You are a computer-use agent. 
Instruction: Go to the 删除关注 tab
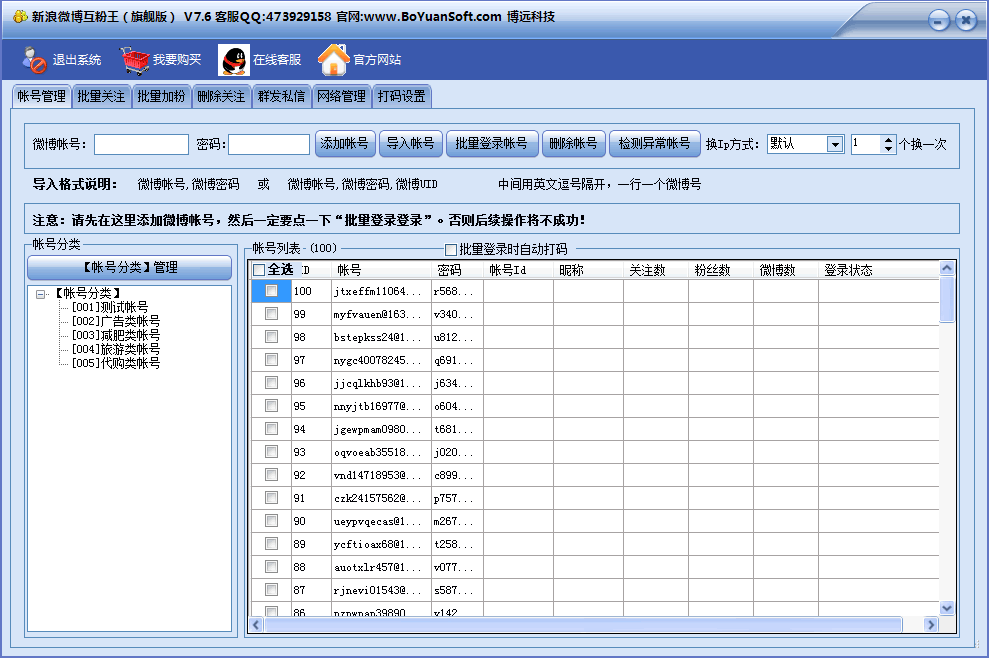point(221,97)
